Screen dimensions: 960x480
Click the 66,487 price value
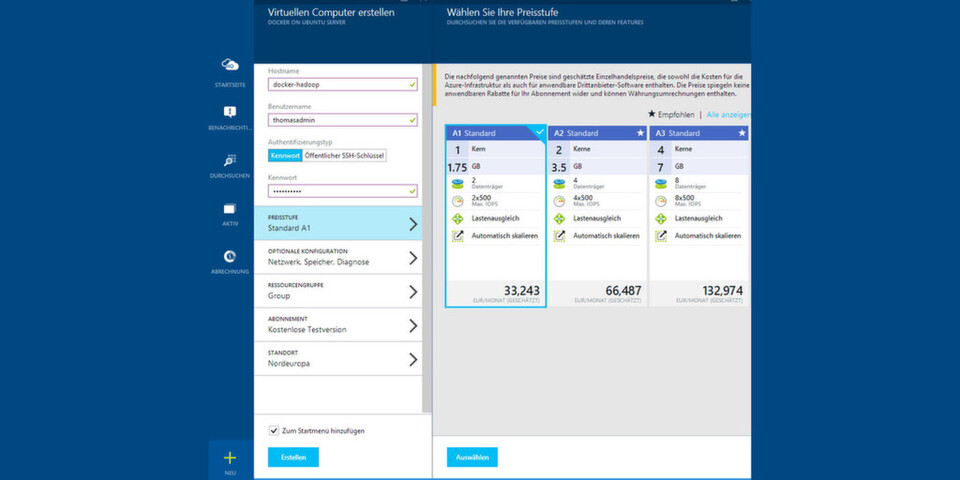click(623, 290)
